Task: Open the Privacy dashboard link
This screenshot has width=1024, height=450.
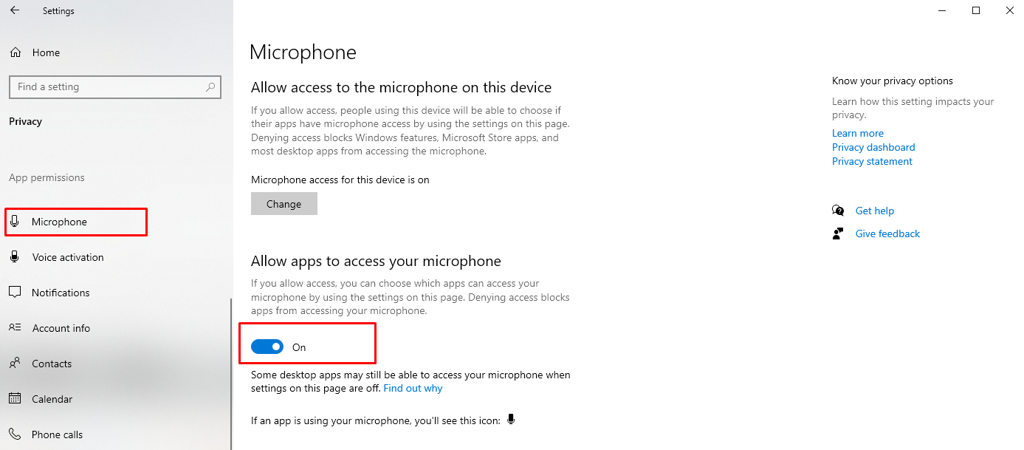Action: 873,147
